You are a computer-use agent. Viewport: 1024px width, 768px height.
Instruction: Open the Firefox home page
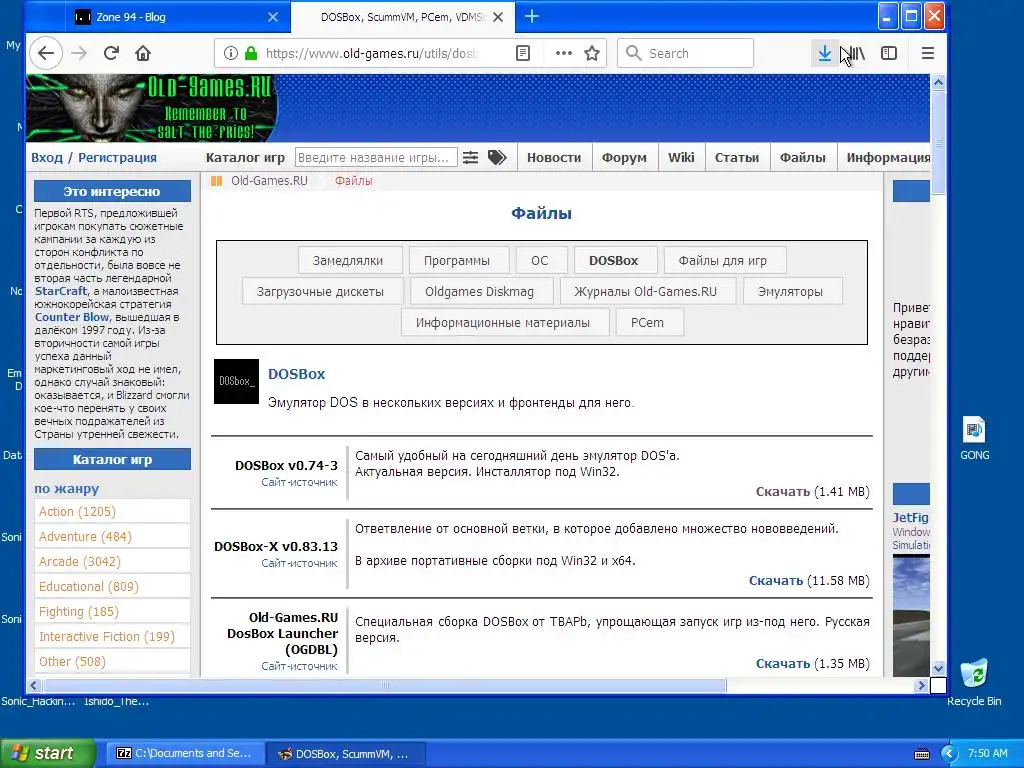point(143,53)
